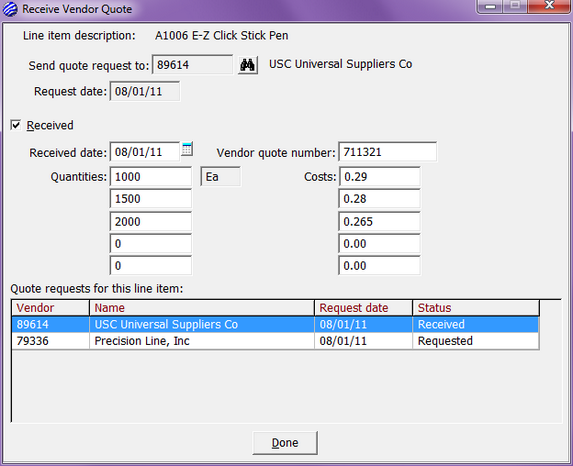Select the USC Universal Suppliers Co row
573x466 pixels.
coord(275,325)
